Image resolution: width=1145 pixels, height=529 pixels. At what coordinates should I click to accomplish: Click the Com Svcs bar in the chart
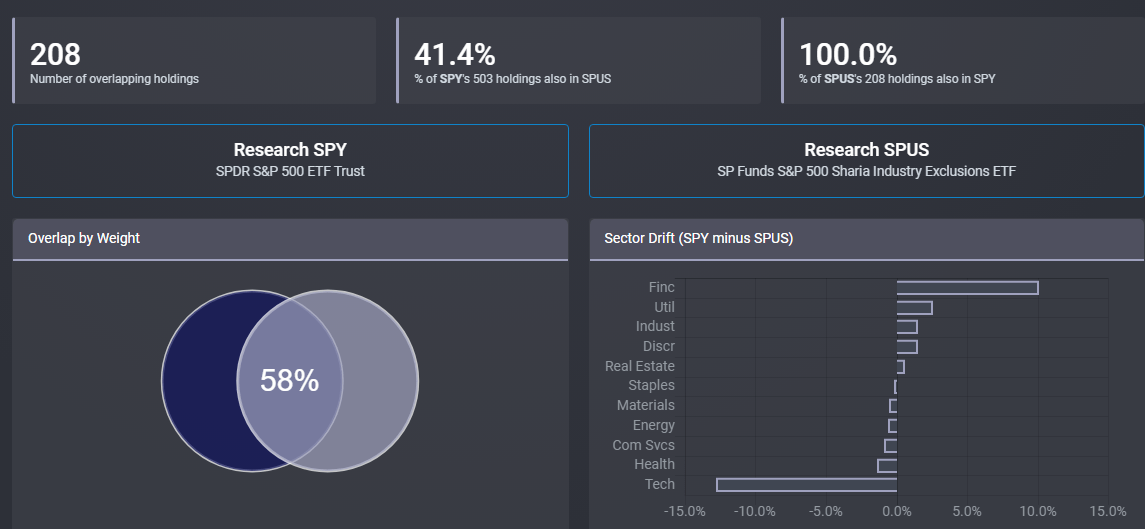[891, 445]
